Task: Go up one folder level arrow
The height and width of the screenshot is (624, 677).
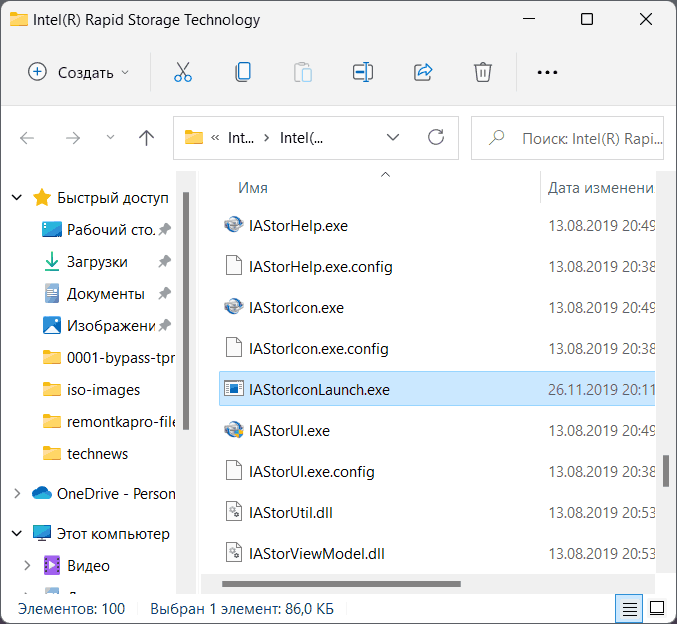Action: 146,138
